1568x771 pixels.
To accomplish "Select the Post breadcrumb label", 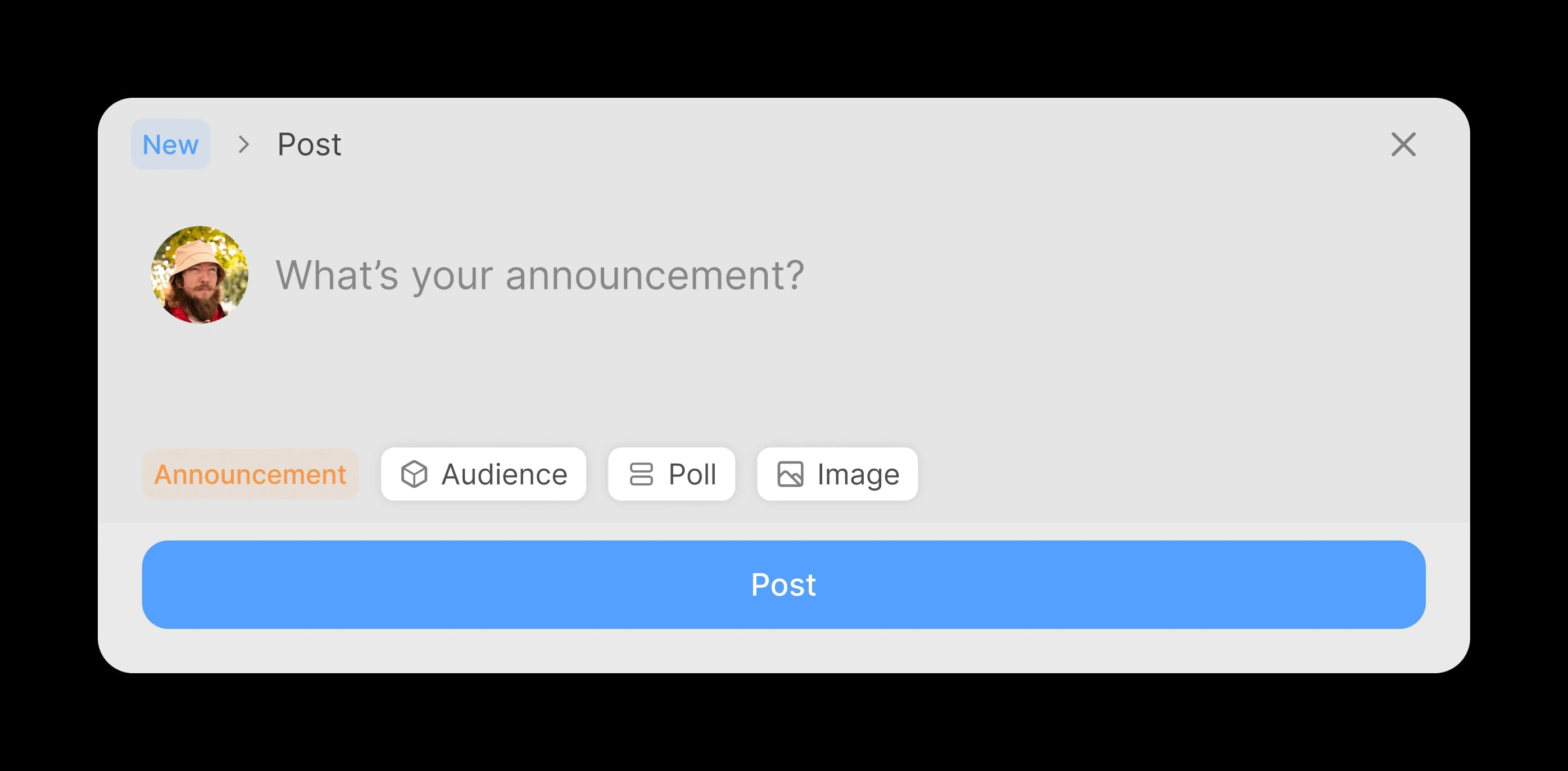I will 309,145.
